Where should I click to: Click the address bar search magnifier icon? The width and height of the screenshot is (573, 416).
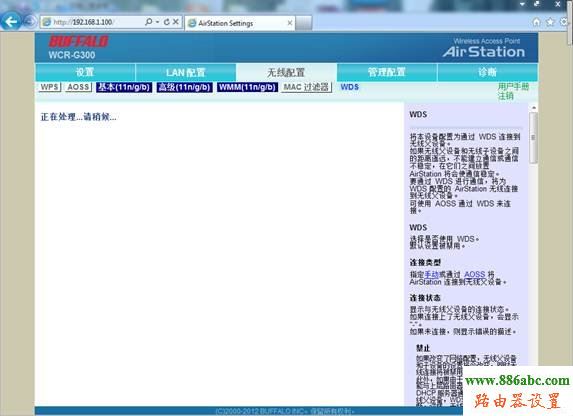pyautogui.click(x=149, y=22)
